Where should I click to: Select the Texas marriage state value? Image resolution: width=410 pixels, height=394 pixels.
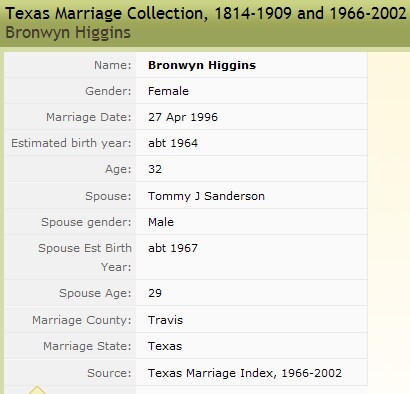165,346
